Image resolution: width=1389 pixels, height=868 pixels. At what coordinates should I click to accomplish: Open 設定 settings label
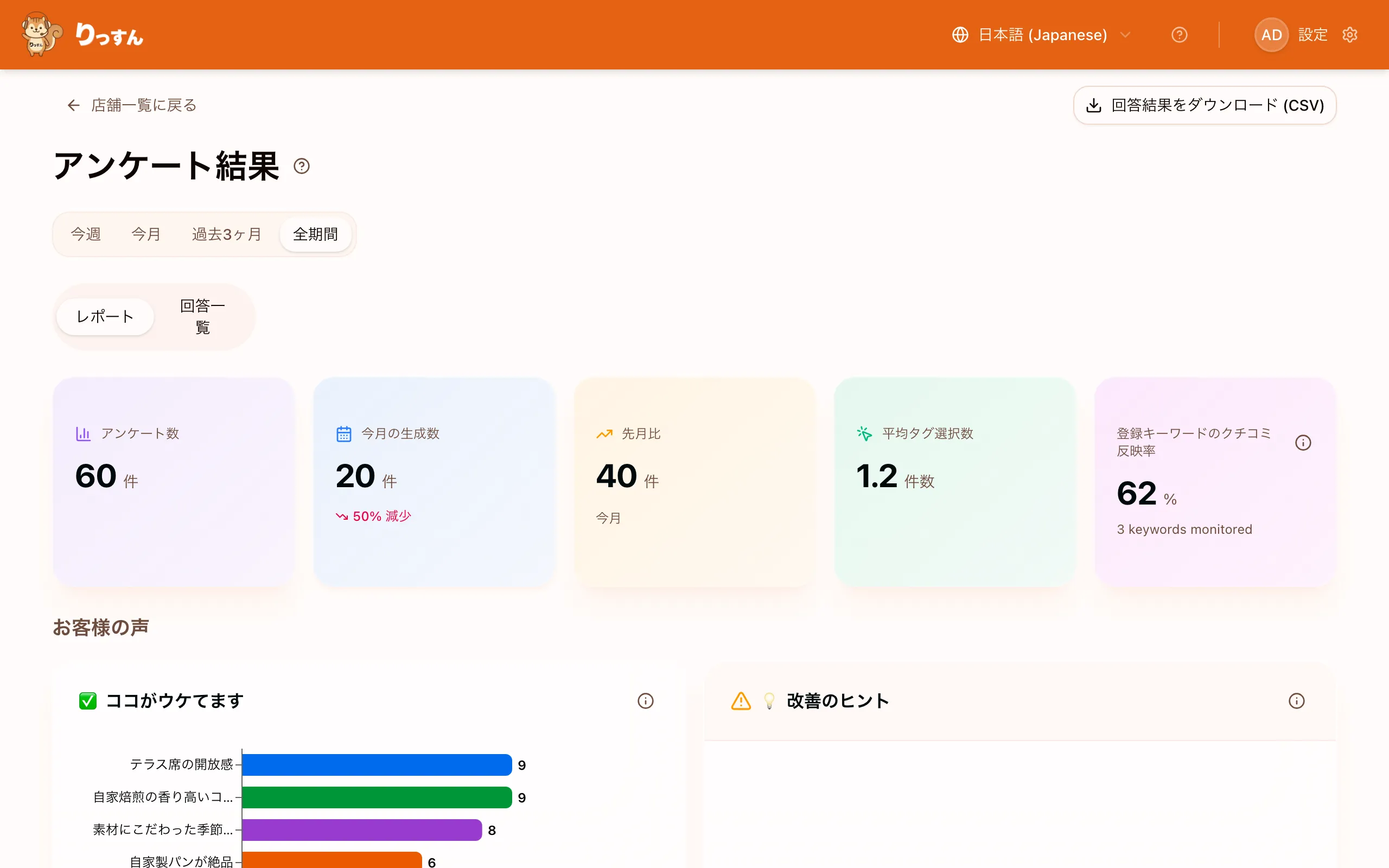click(x=1312, y=35)
